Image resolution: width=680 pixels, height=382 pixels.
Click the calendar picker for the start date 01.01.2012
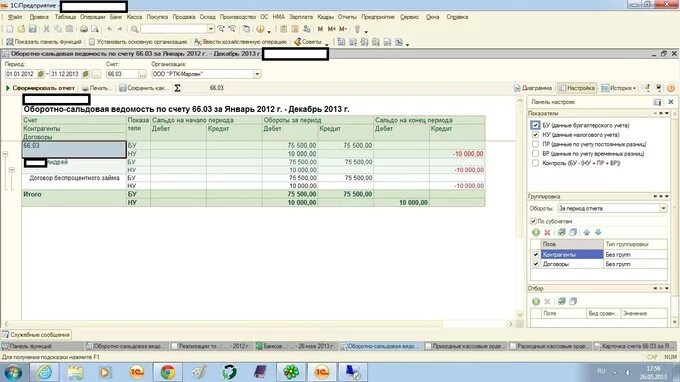click(x=41, y=74)
